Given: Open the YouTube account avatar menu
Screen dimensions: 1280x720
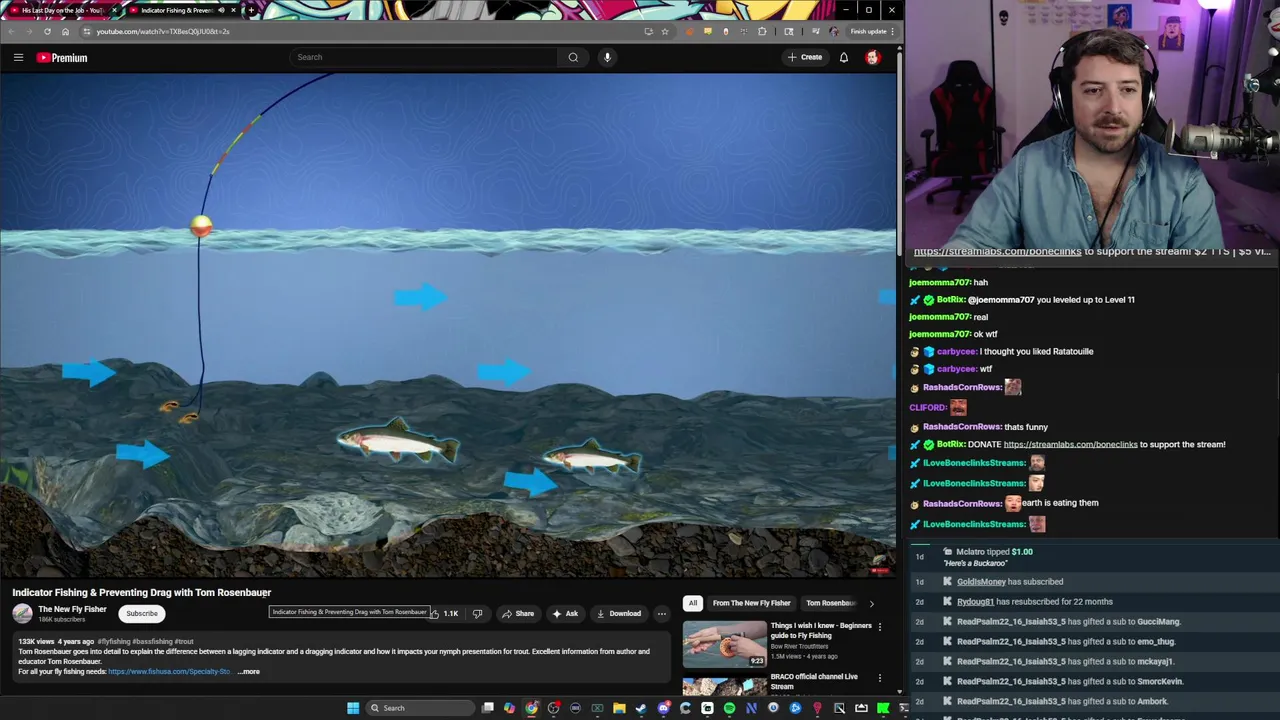Looking at the screenshot, I should point(873,57).
